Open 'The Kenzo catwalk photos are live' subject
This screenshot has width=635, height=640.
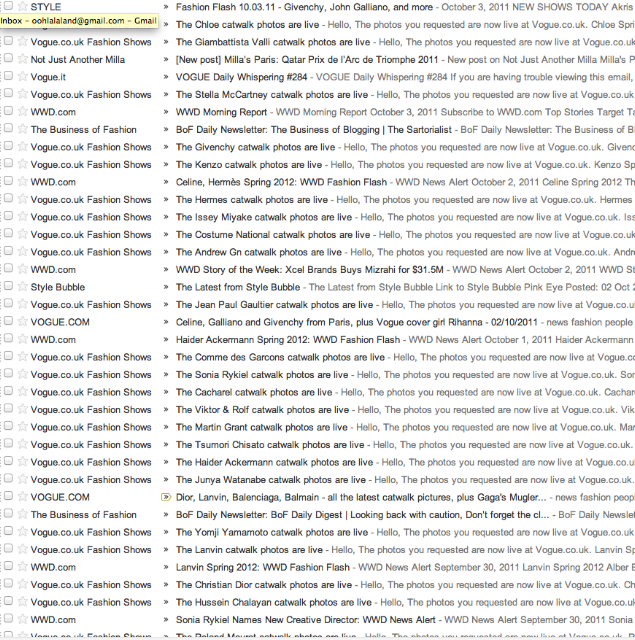coord(249,165)
